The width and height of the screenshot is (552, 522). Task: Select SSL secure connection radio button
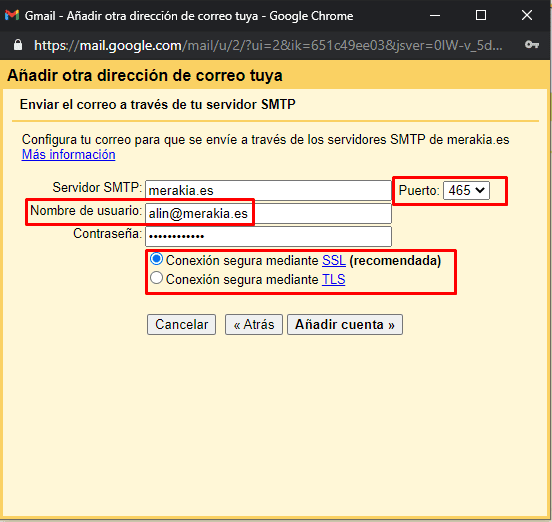click(156, 259)
